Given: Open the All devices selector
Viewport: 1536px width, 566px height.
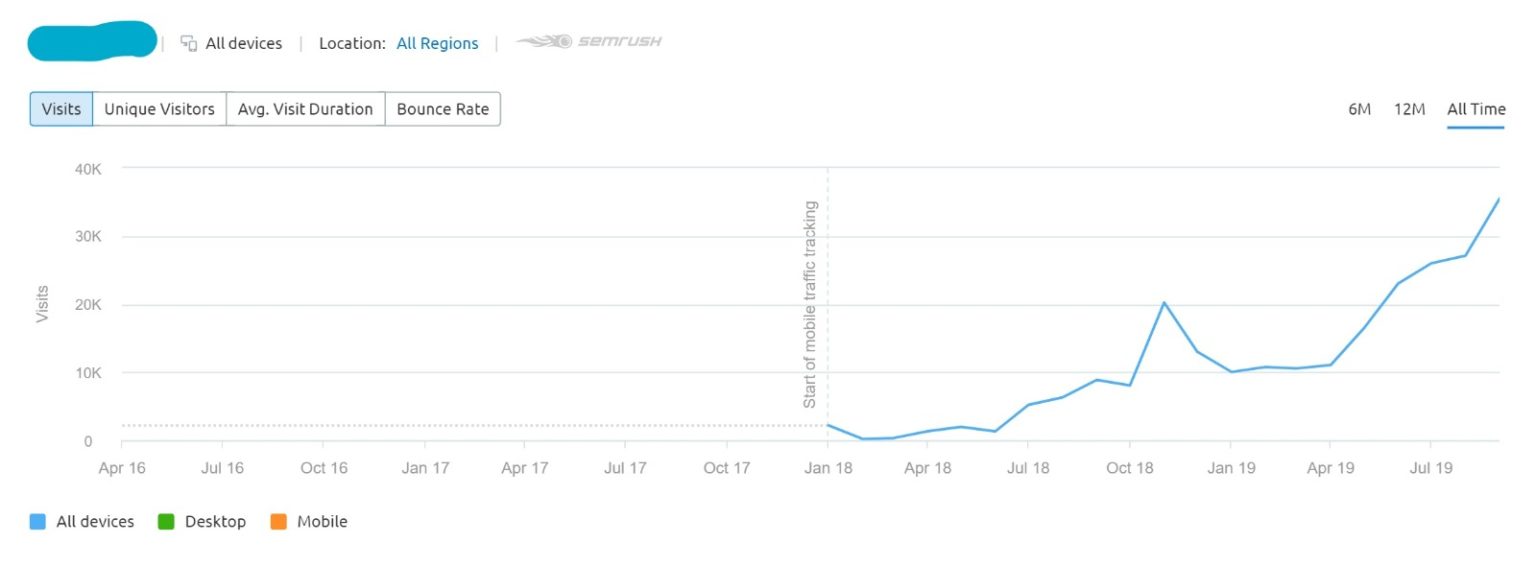Looking at the screenshot, I should 243,43.
